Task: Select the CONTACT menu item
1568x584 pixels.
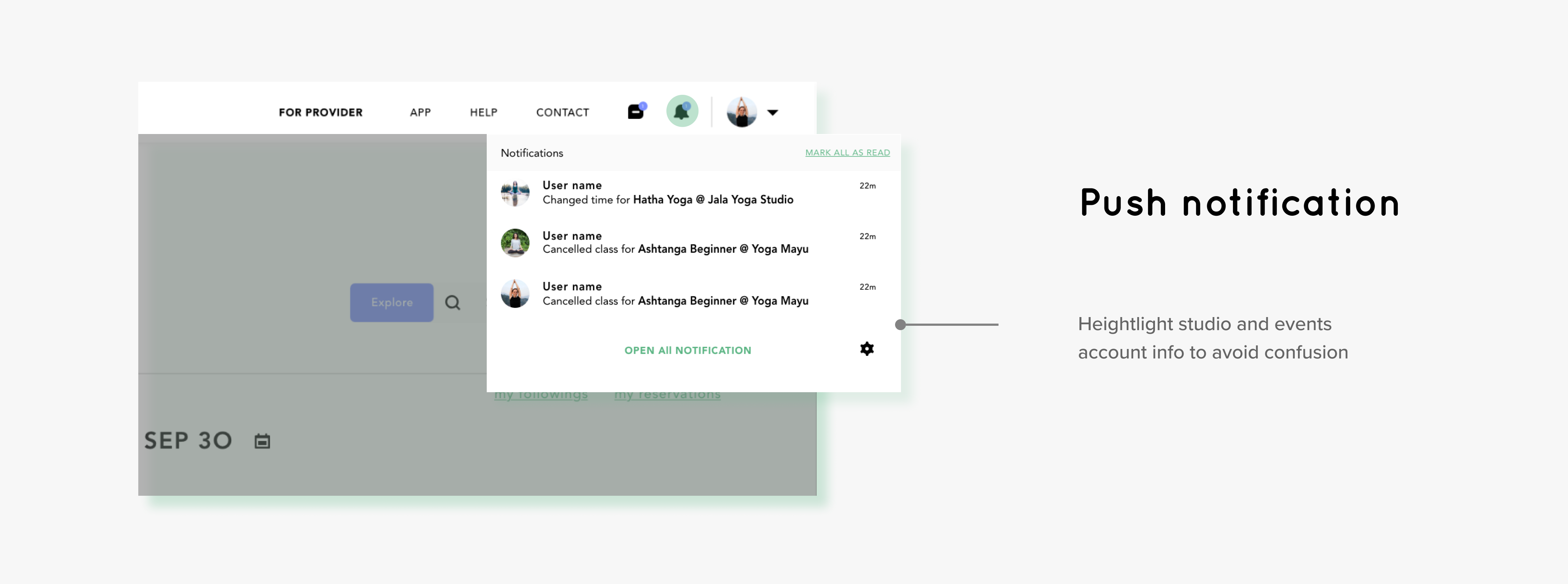Action: 563,113
